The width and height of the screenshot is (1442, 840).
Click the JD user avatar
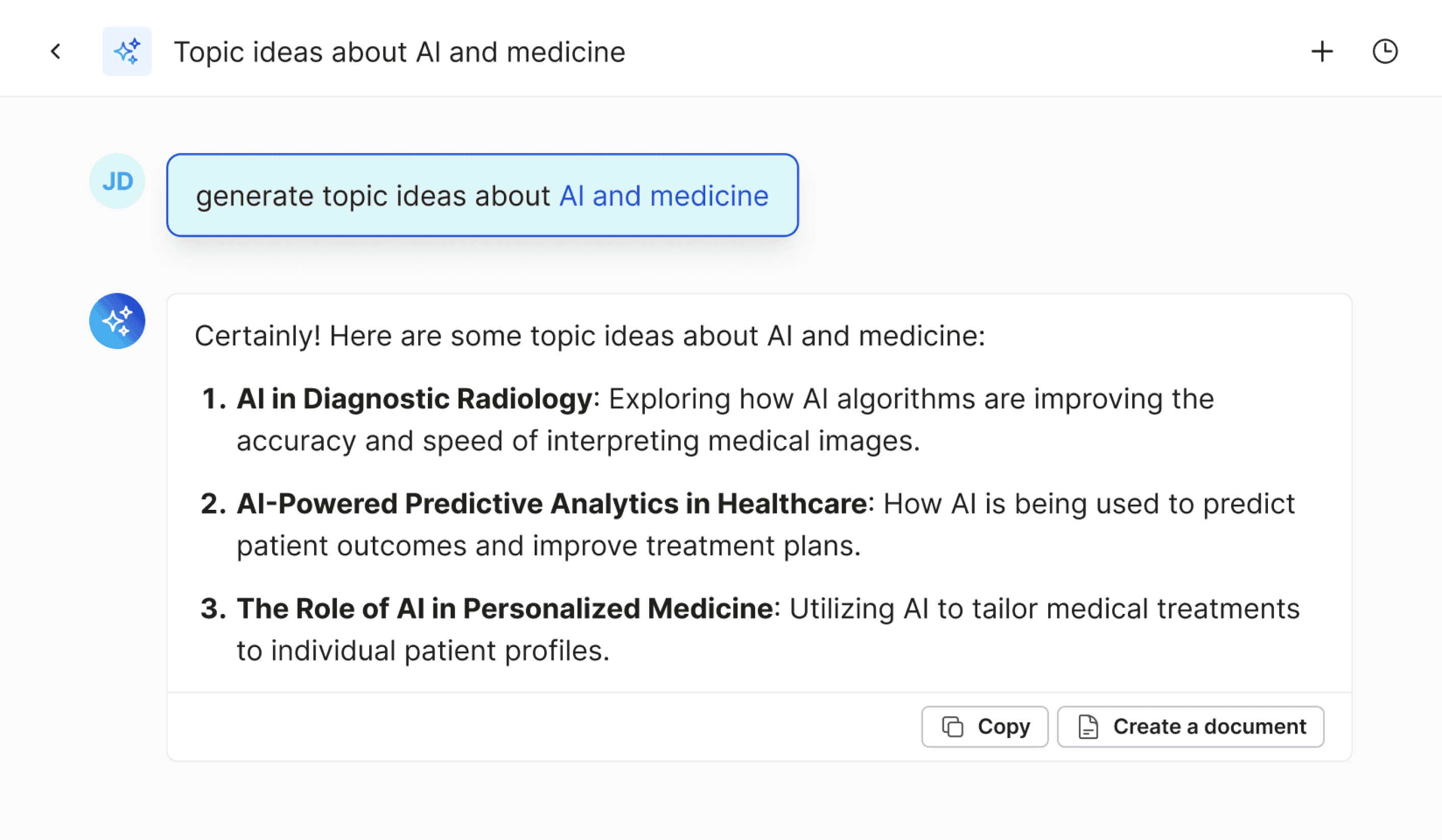pyautogui.click(x=117, y=181)
